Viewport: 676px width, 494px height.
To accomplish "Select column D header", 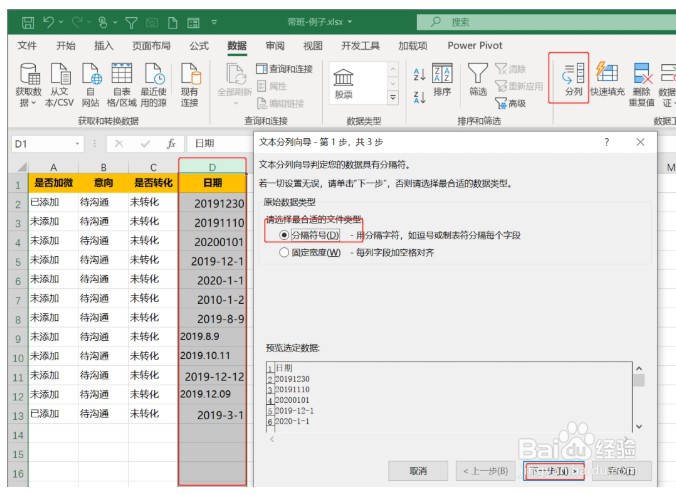I will pos(212,167).
